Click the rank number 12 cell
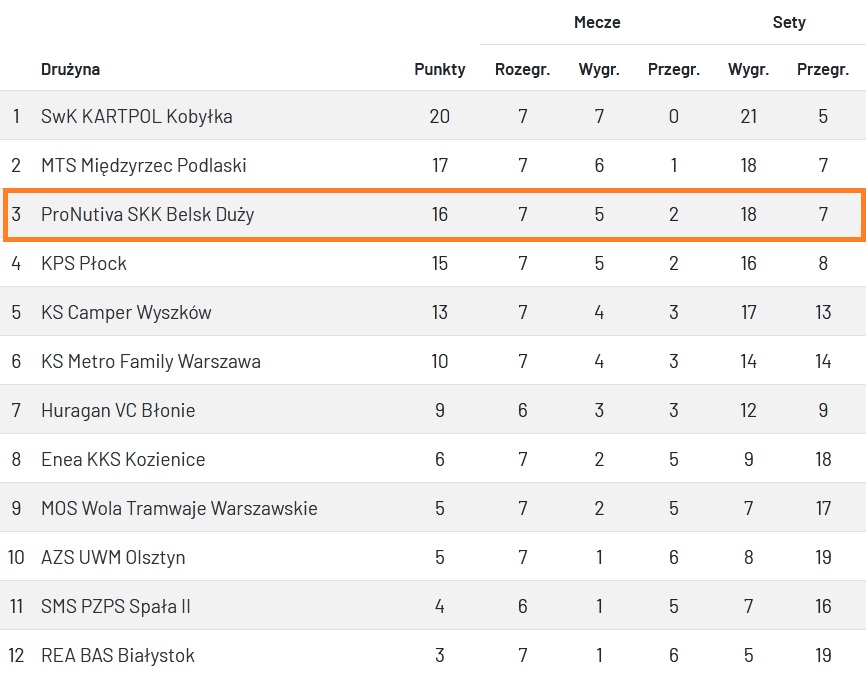This screenshot has height=676, width=866. (x=16, y=655)
